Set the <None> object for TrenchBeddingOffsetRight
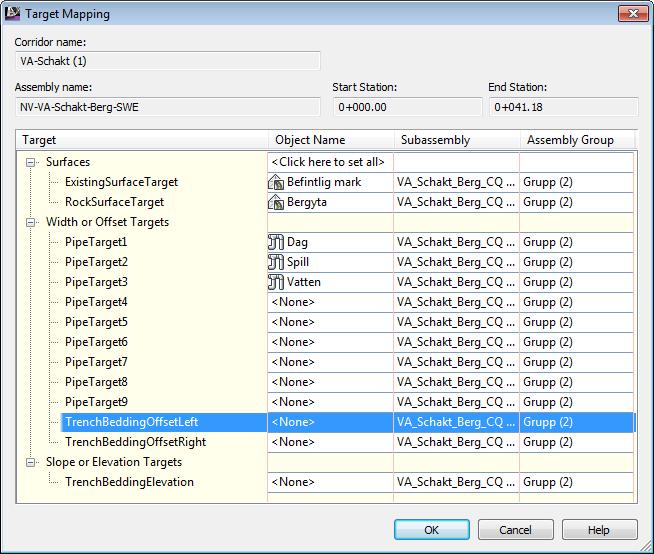This screenshot has width=654, height=554. tap(330, 442)
